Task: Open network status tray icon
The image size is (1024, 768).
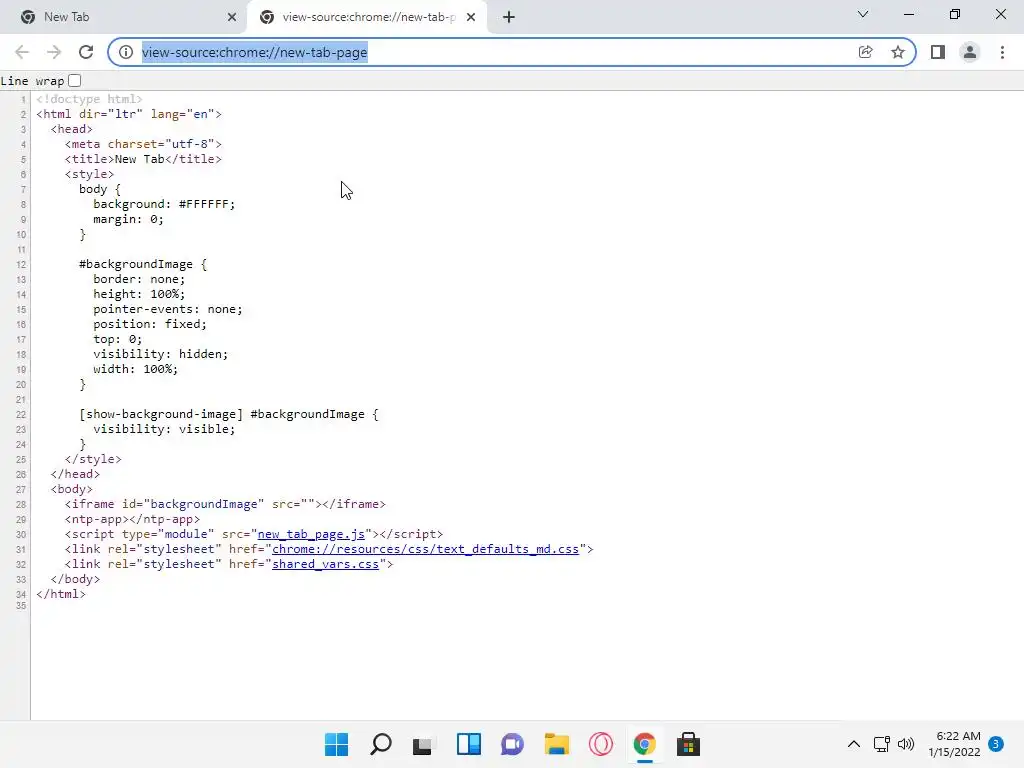Action: tap(882, 744)
